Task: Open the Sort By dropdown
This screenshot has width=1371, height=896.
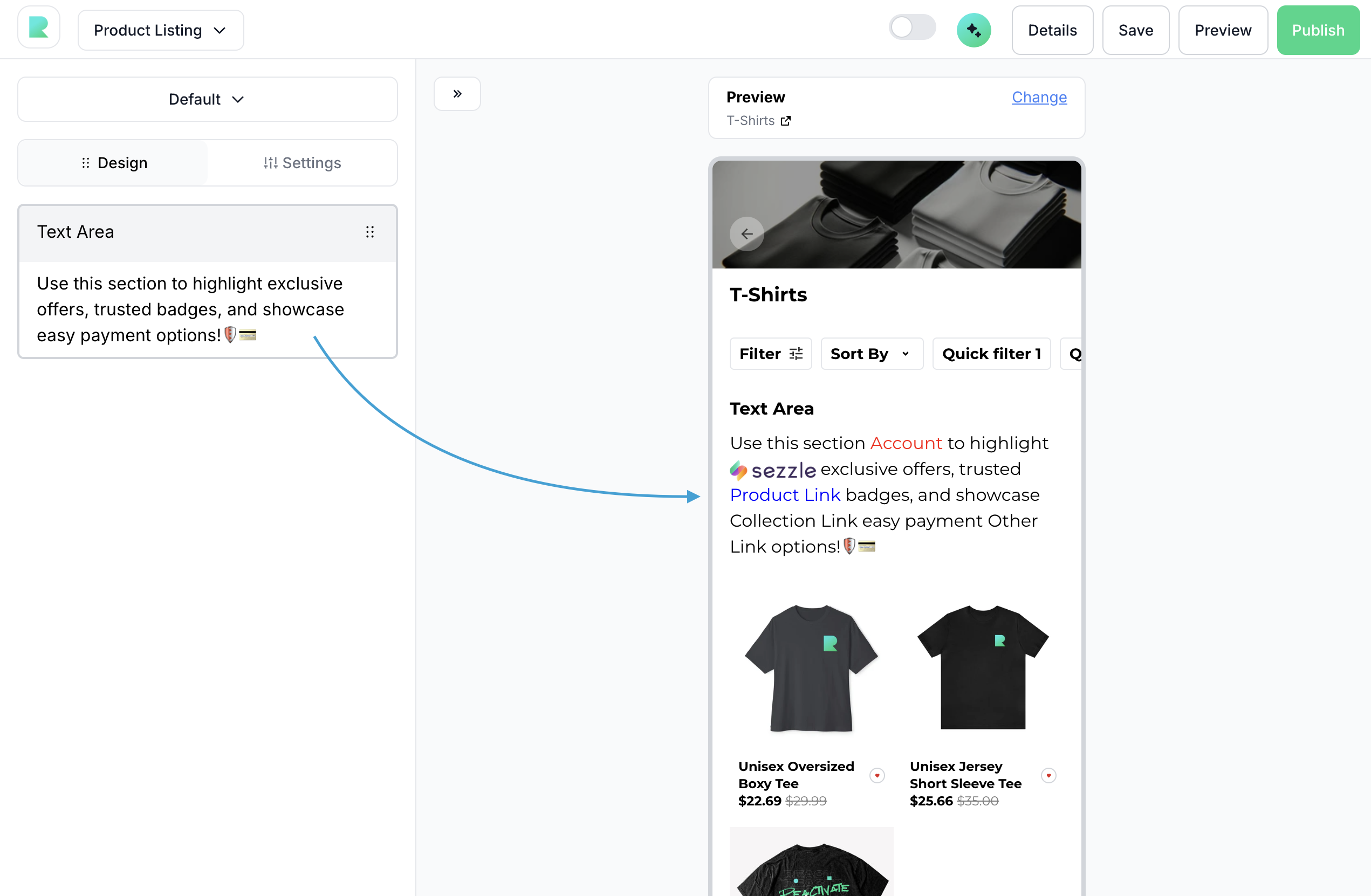Action: coord(871,354)
